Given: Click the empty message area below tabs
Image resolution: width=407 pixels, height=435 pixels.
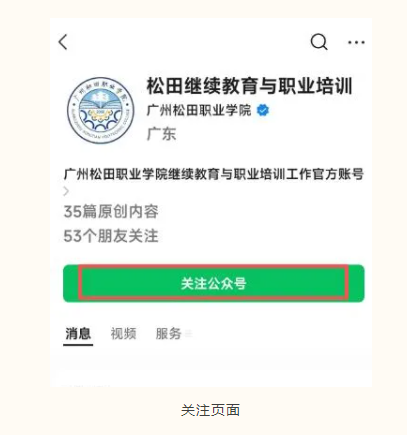Looking at the screenshot, I should [x=211, y=367].
